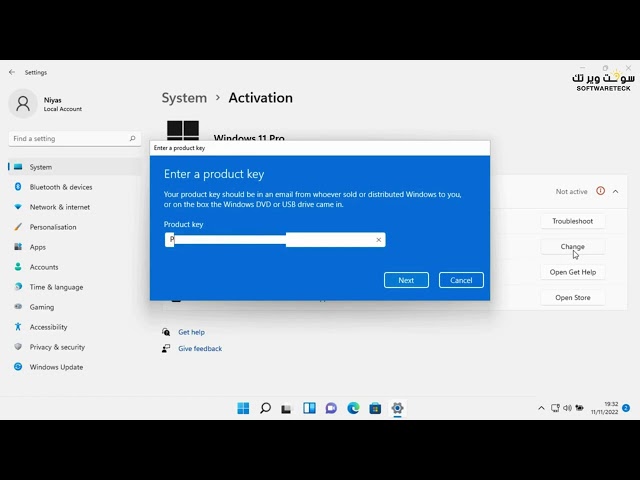Focus the Find a setting search box
Image resolution: width=640 pixels, height=480 pixels.
coord(75,139)
